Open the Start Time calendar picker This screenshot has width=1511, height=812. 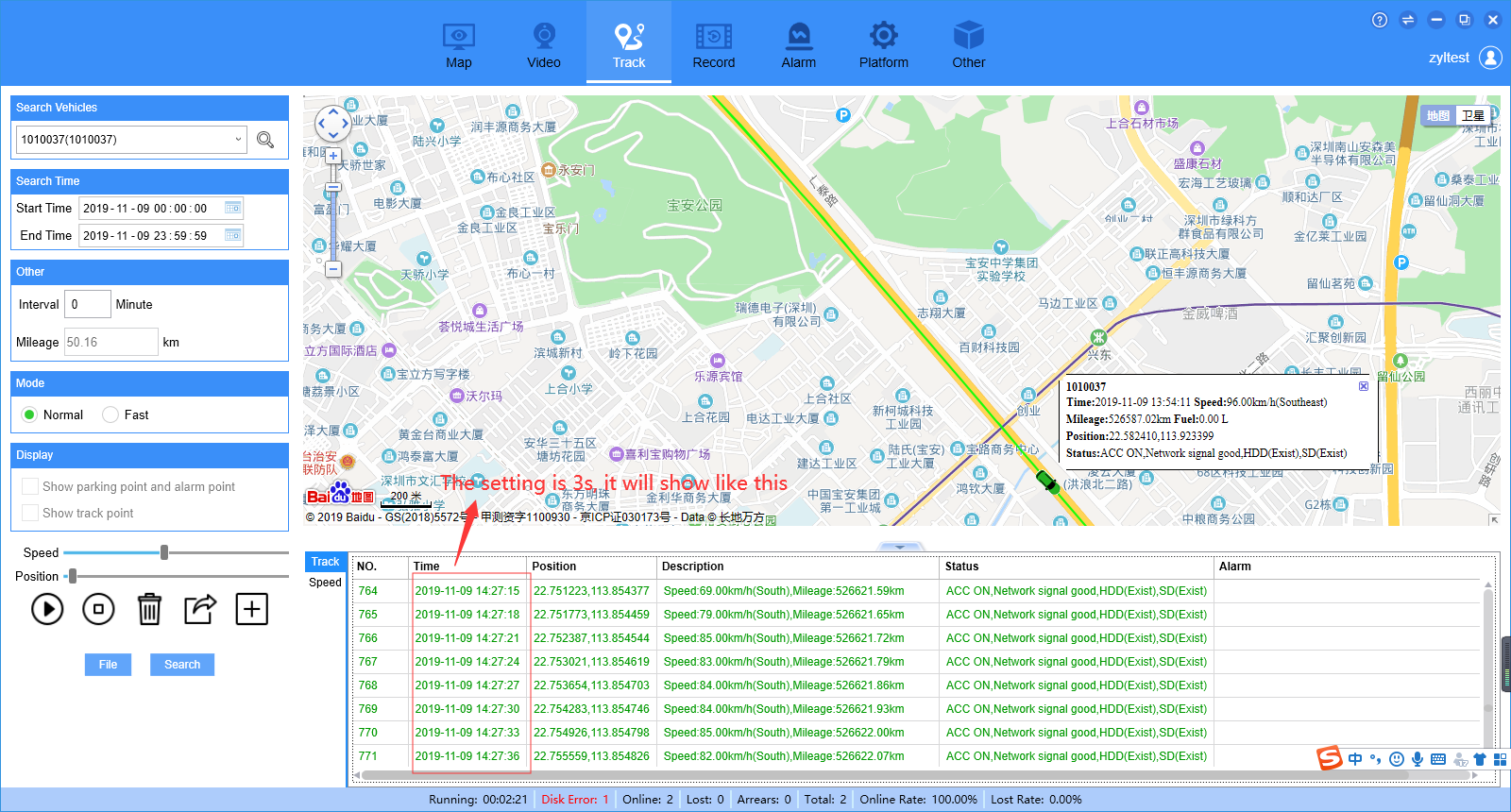tap(232, 208)
